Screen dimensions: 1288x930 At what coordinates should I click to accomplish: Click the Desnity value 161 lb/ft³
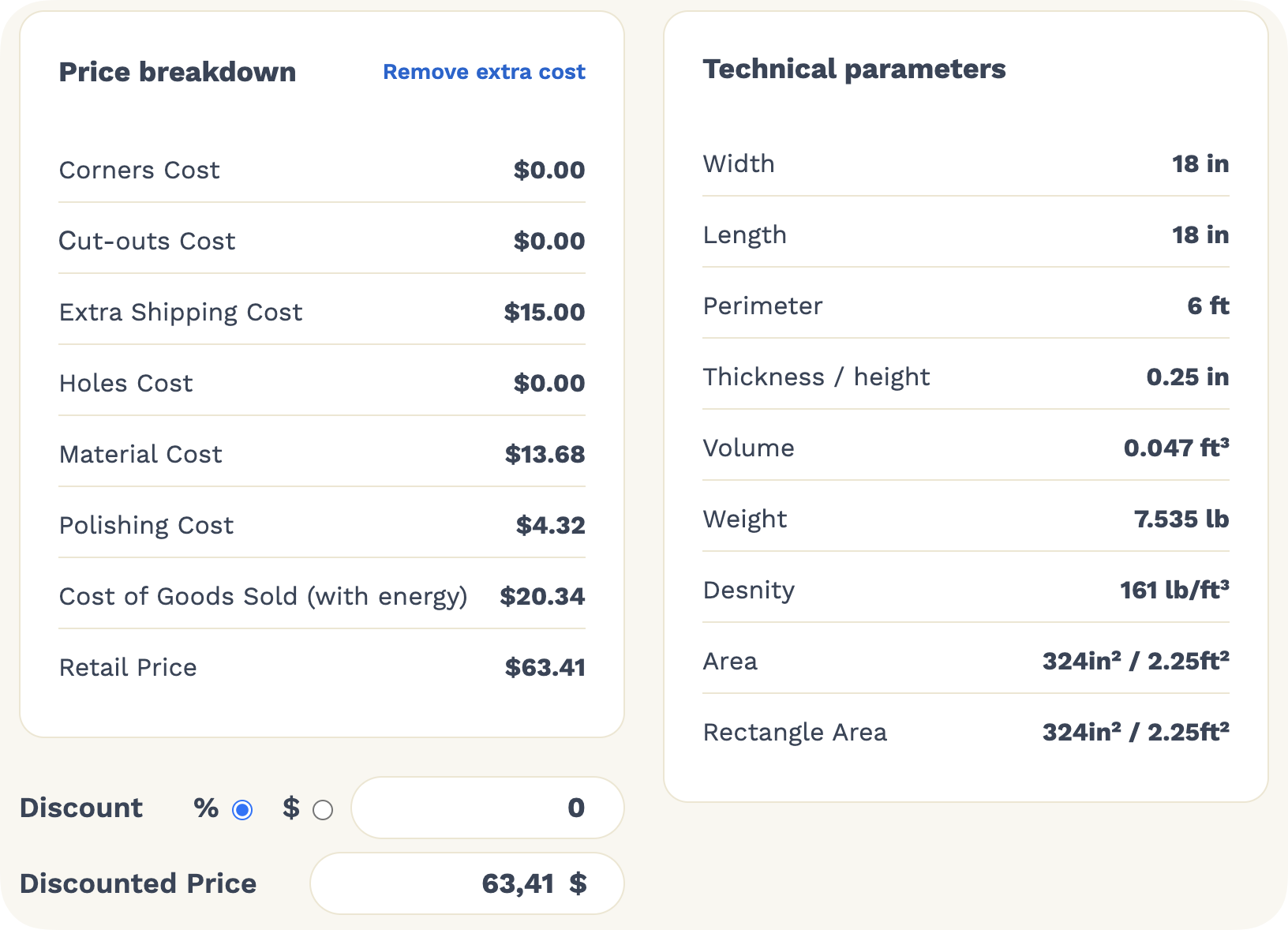(x=1174, y=590)
